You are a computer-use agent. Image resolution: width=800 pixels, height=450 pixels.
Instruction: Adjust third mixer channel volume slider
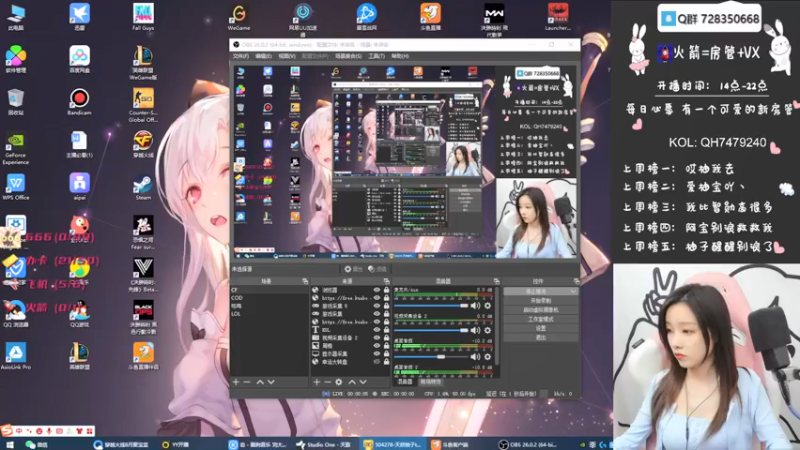431,357
